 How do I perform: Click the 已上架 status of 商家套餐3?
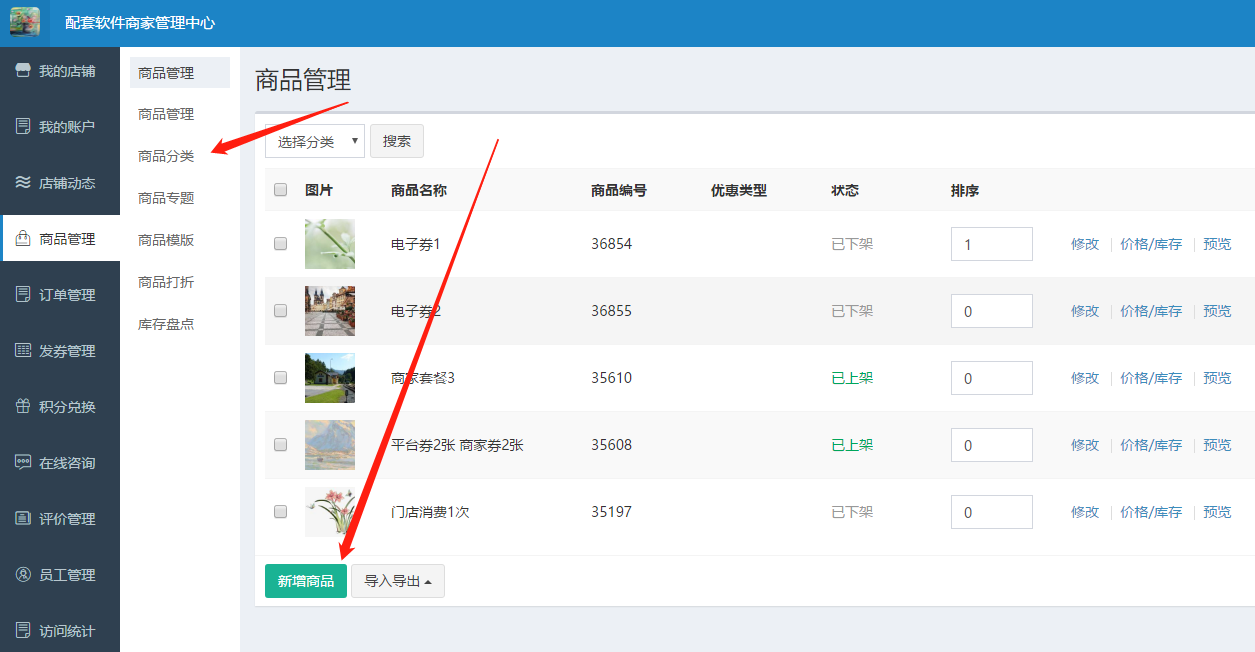point(852,378)
